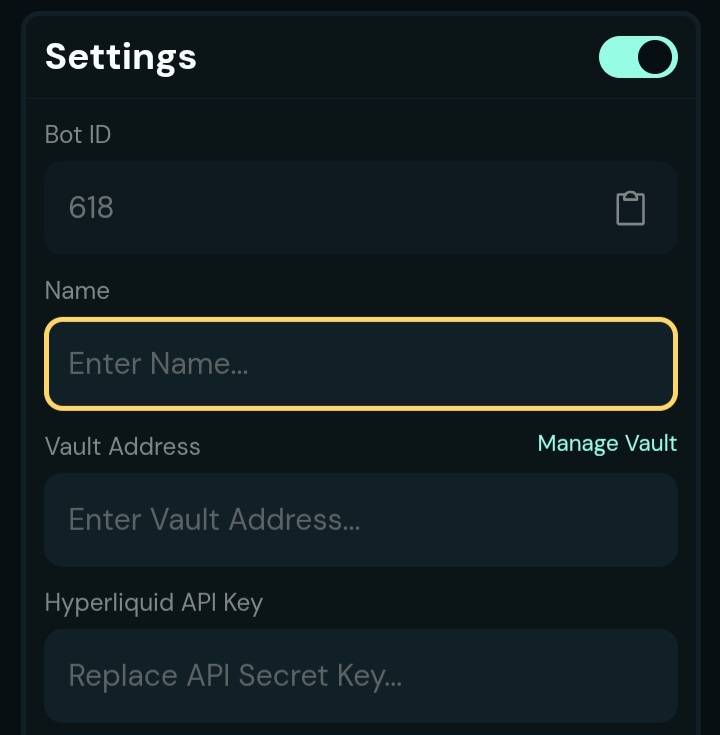Click the "Replace API Secret Key..." placeholder
The width and height of the screenshot is (720, 735).
point(235,676)
